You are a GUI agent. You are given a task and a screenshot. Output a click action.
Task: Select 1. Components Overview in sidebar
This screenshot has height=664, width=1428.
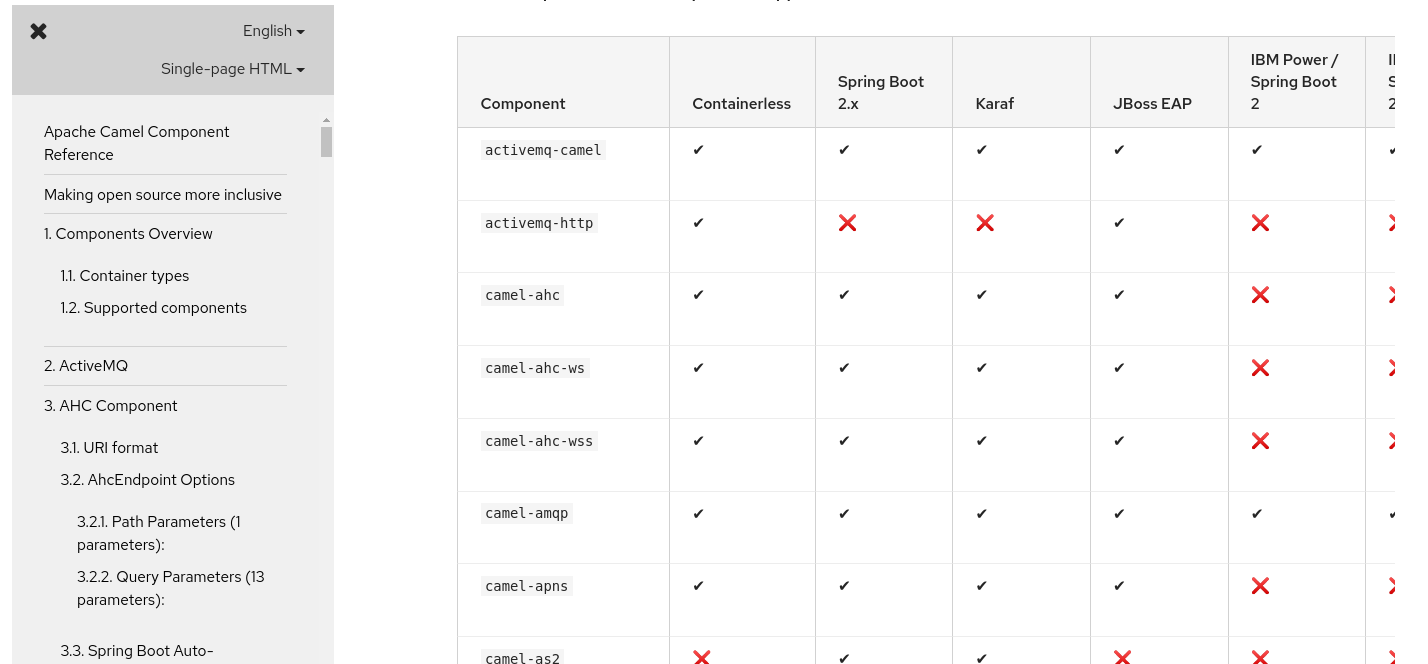click(128, 234)
